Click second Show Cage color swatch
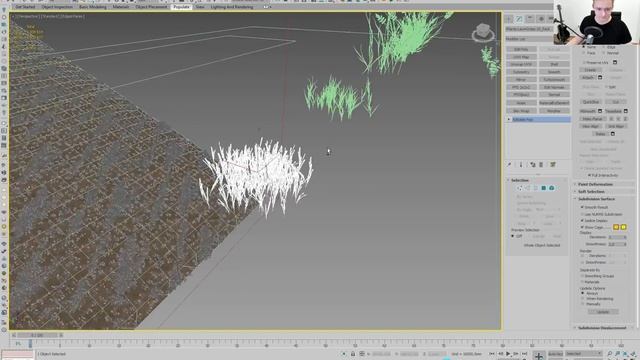The height and width of the screenshot is (360, 640). pyautogui.click(x=623, y=227)
